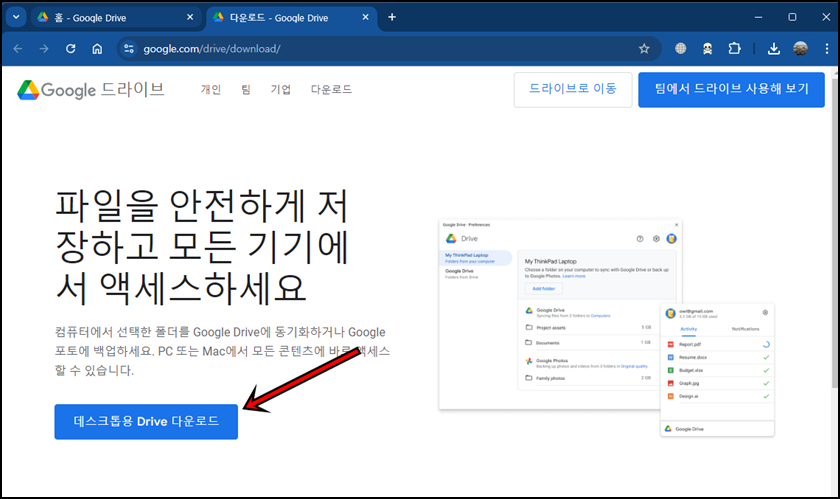Open a new browser tab
The image size is (840, 499).
tap(392, 17)
